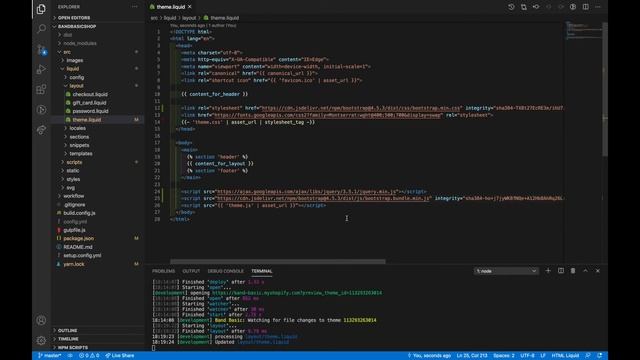Open file history icon in editor toolbar
The width and height of the screenshot is (640, 360).
(x=511, y=7)
